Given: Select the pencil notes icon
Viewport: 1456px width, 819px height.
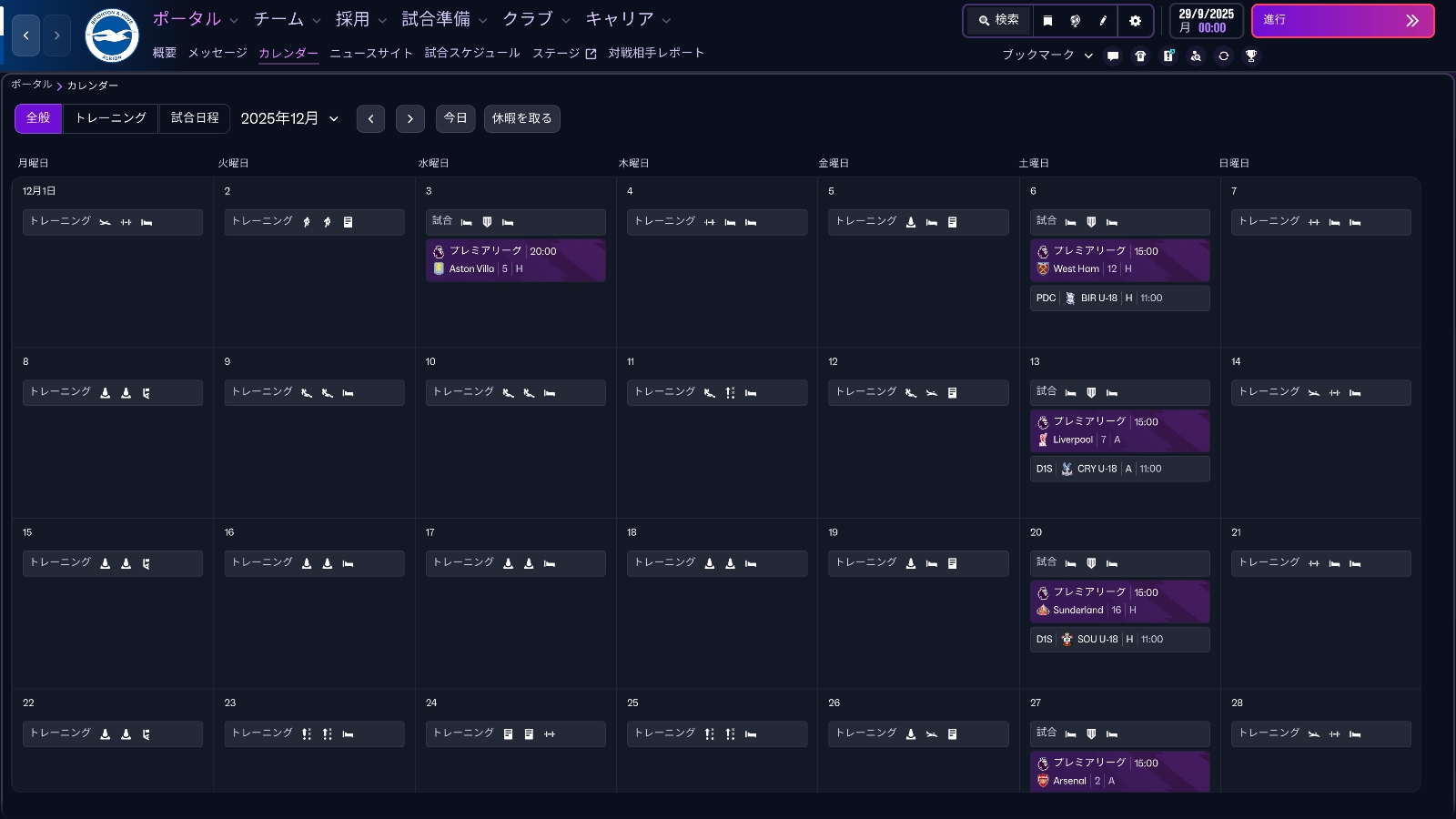Looking at the screenshot, I should point(1104,21).
